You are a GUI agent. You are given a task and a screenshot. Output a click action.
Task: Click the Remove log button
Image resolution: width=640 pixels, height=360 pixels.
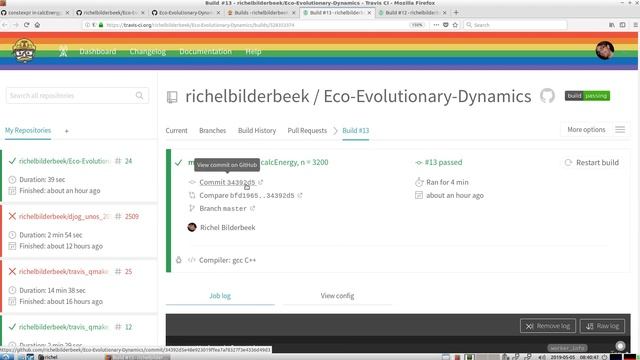[x=548, y=326]
